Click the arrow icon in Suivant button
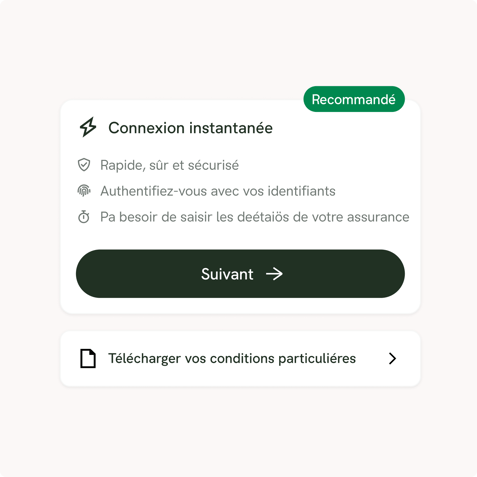This screenshot has height=477, width=477. tap(274, 274)
